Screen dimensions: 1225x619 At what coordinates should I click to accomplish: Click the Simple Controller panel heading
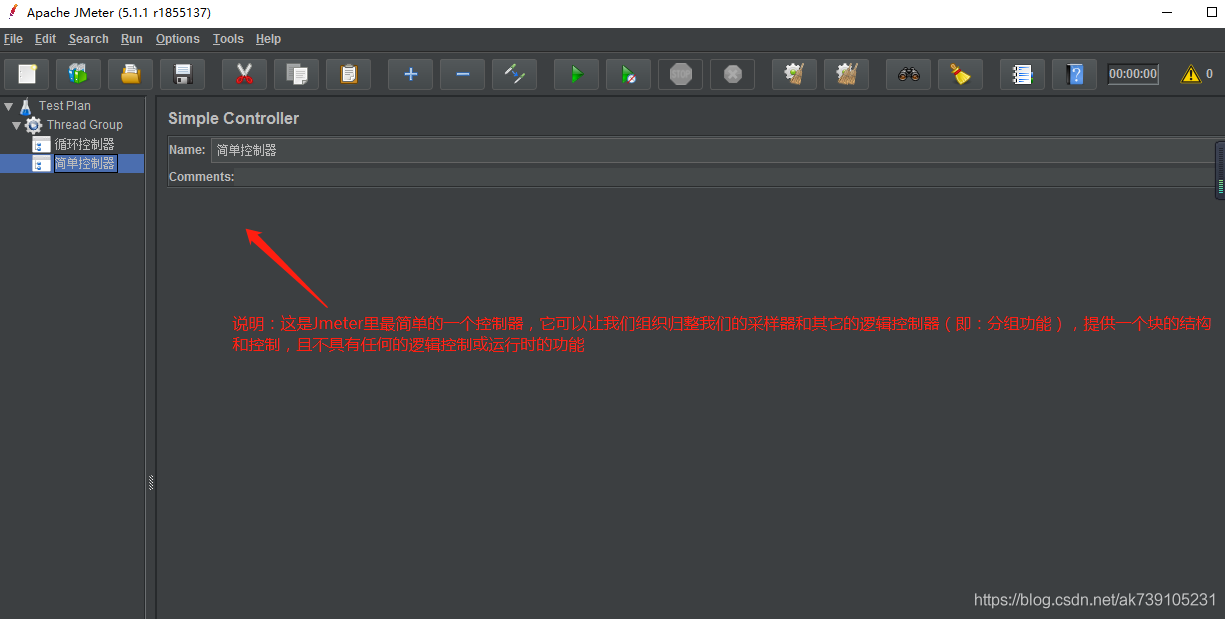pos(233,118)
